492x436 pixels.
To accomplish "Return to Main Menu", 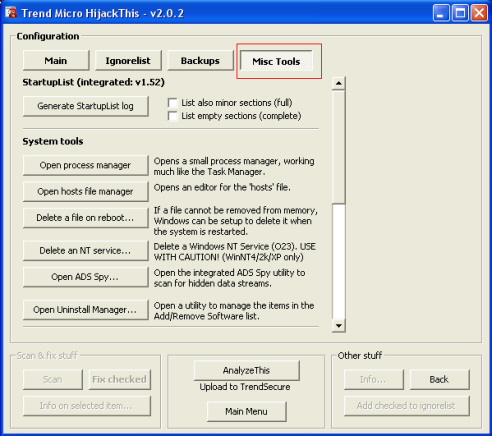I will click(246, 411).
